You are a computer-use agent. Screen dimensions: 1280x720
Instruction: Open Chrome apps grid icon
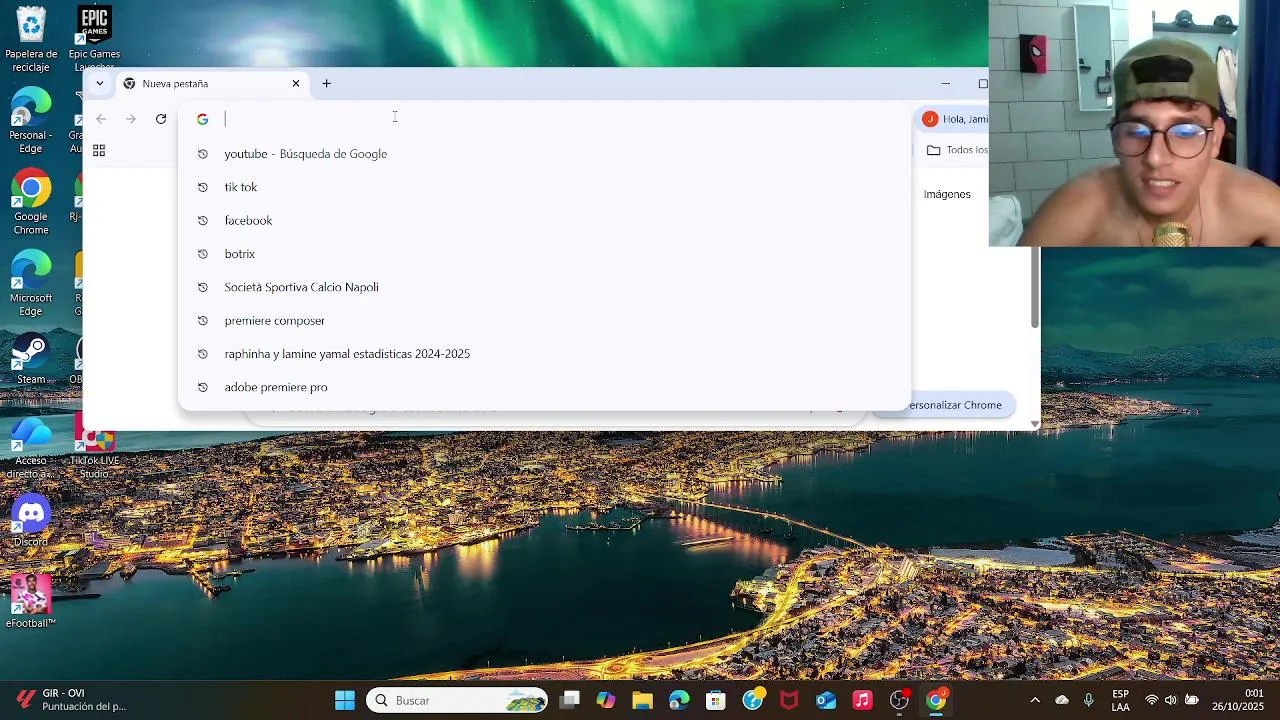[x=99, y=150]
